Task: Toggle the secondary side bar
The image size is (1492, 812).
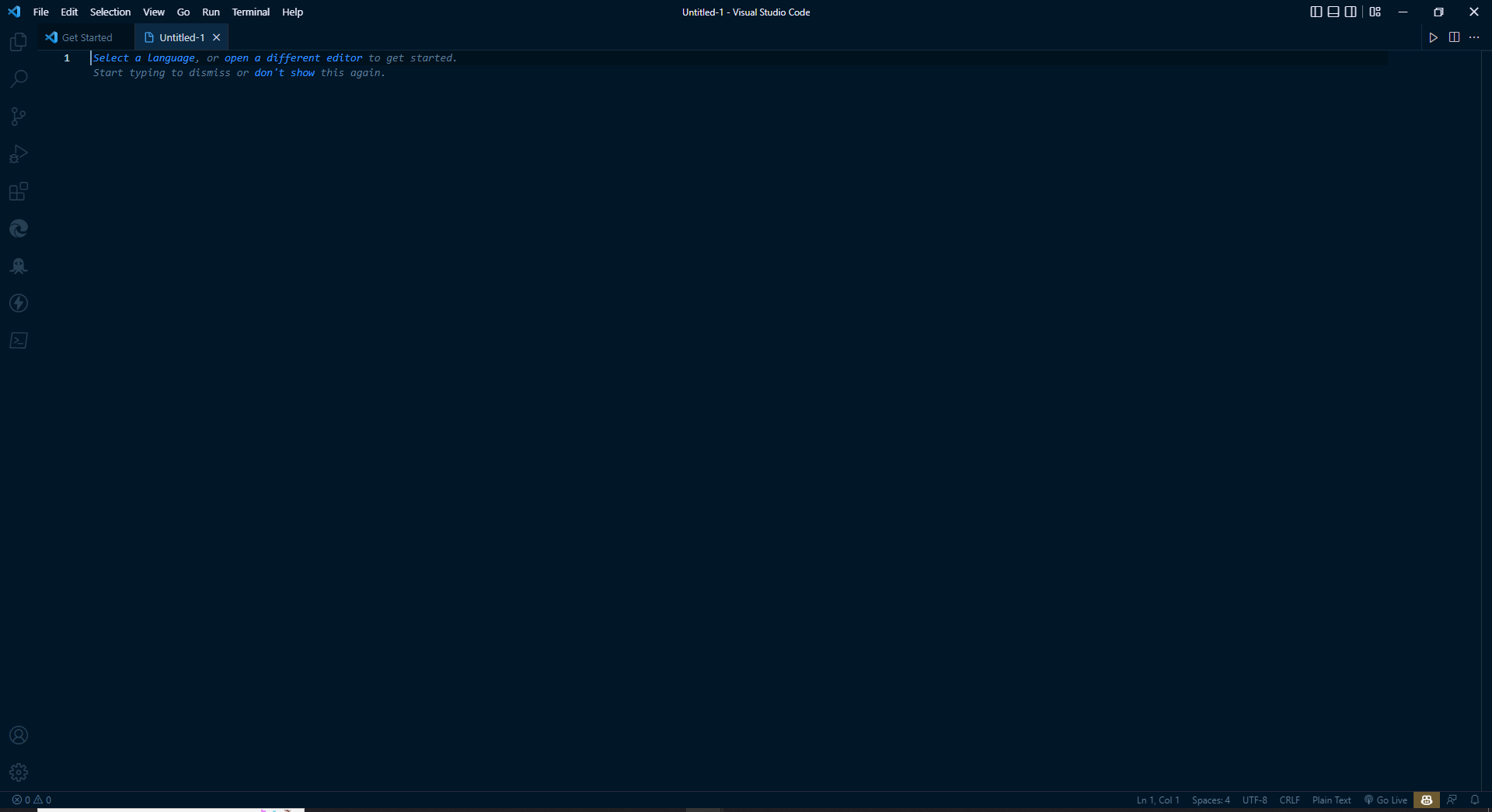Action: coord(1351,12)
